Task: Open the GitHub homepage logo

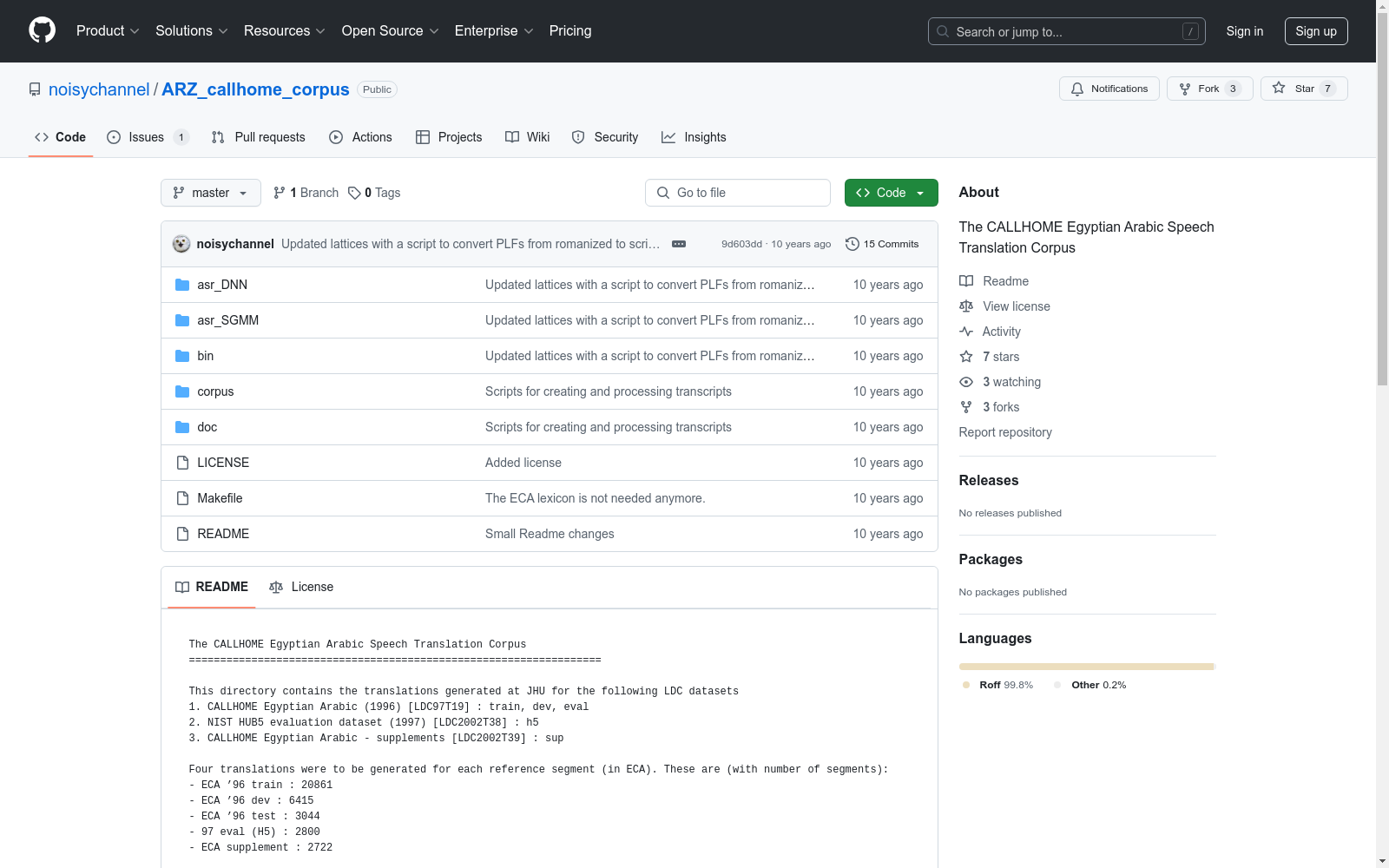Action: coord(42,30)
